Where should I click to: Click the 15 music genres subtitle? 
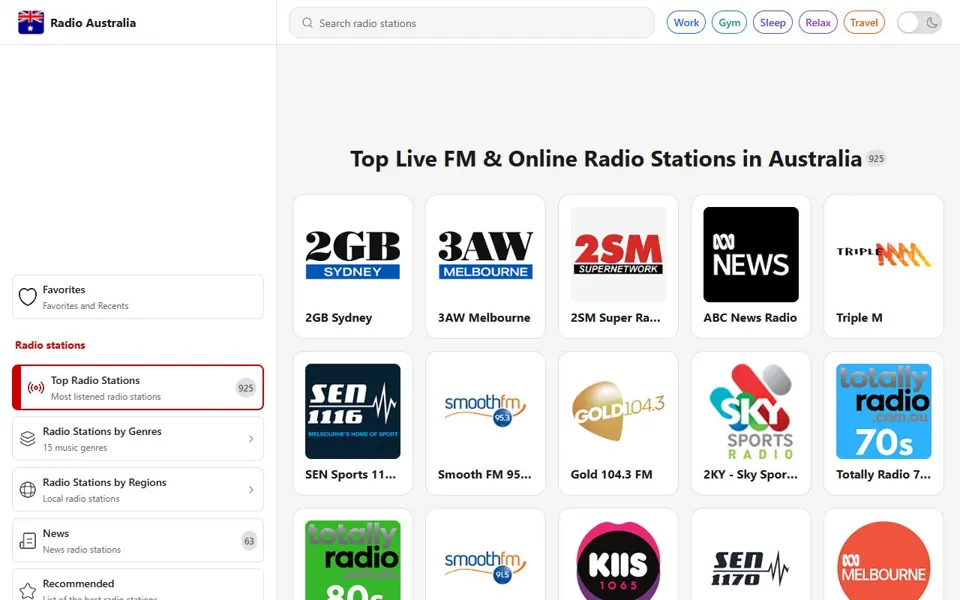tap(75, 448)
